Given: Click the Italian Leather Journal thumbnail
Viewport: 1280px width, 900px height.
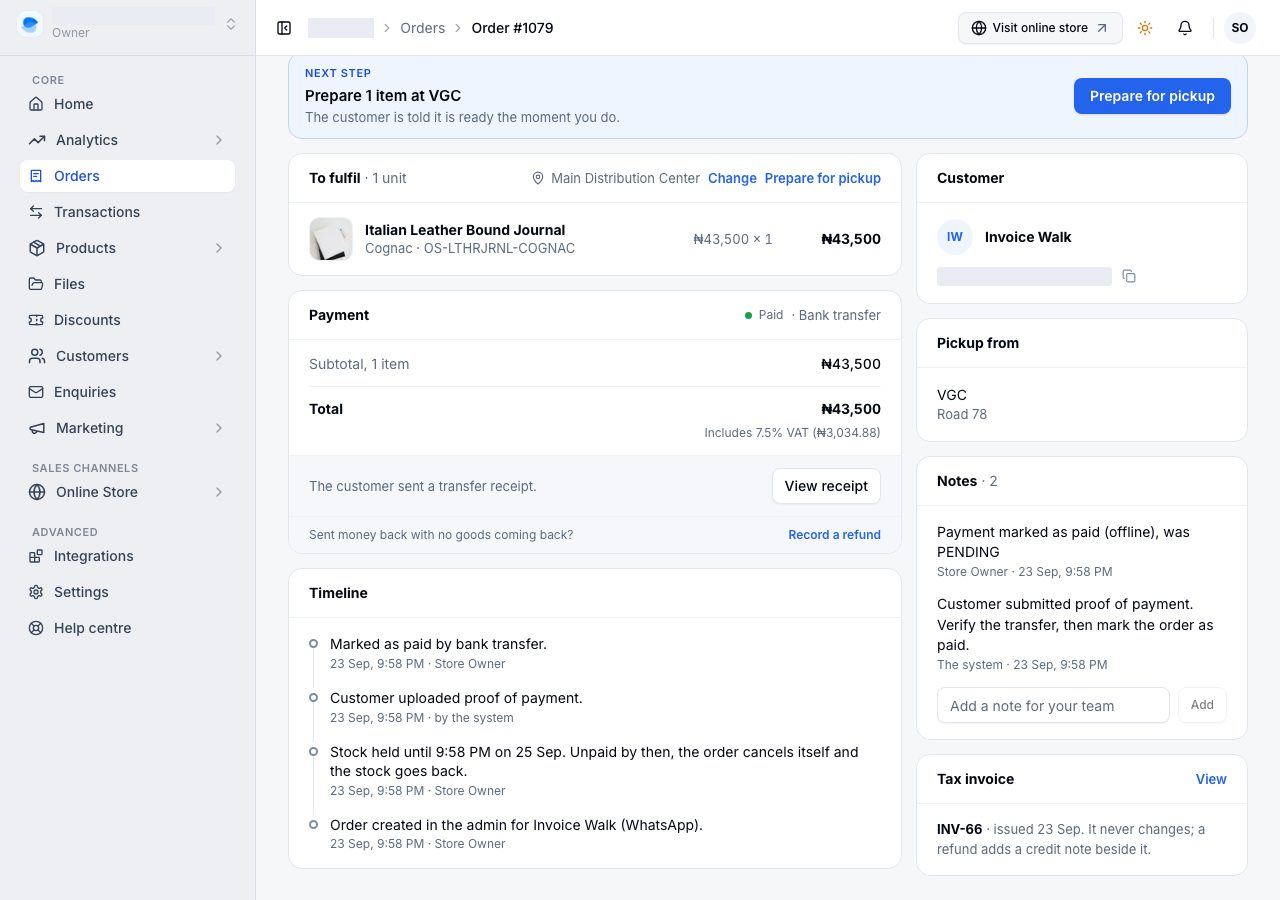Looking at the screenshot, I should (x=331, y=239).
